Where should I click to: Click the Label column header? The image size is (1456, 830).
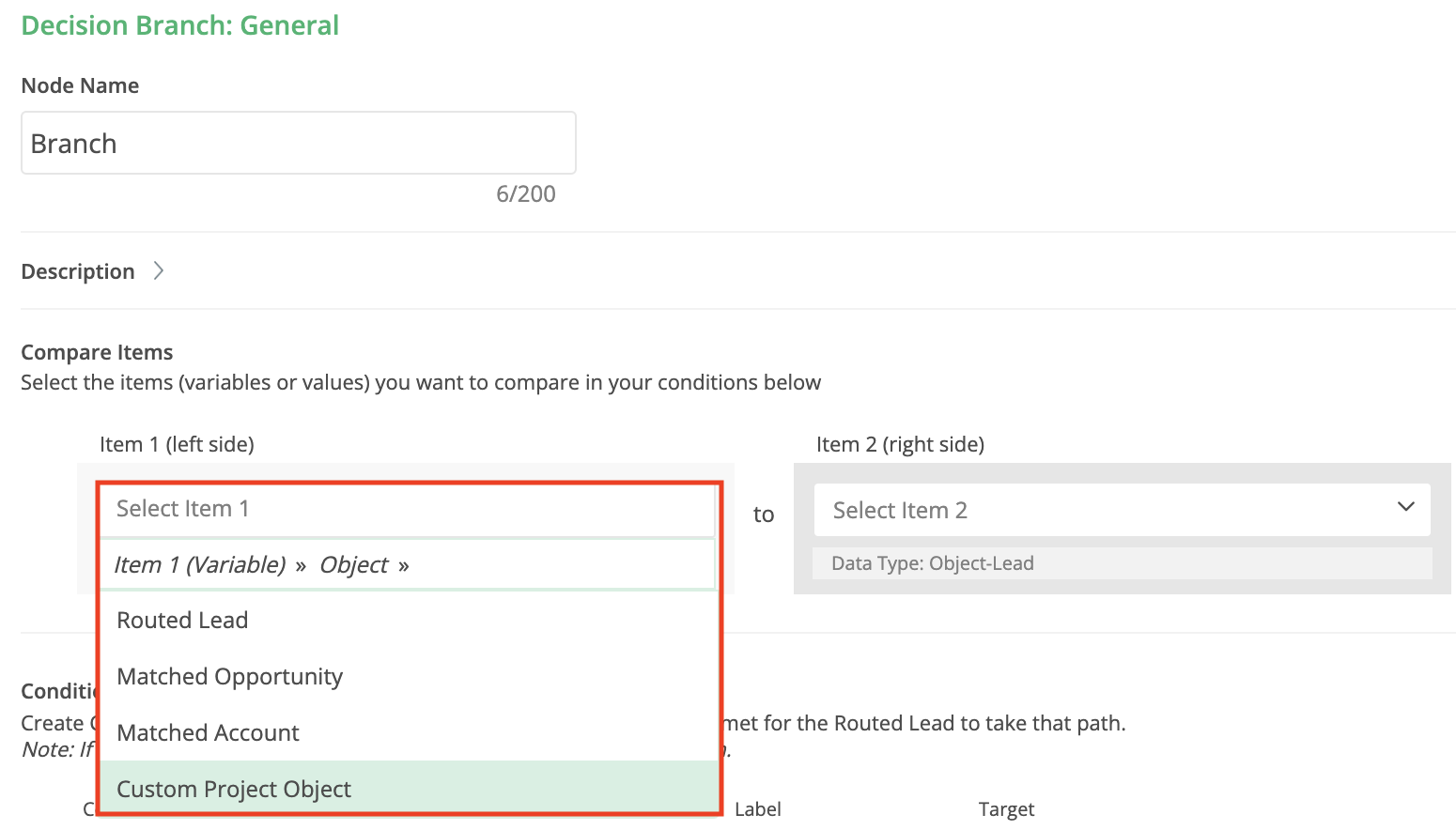(757, 809)
